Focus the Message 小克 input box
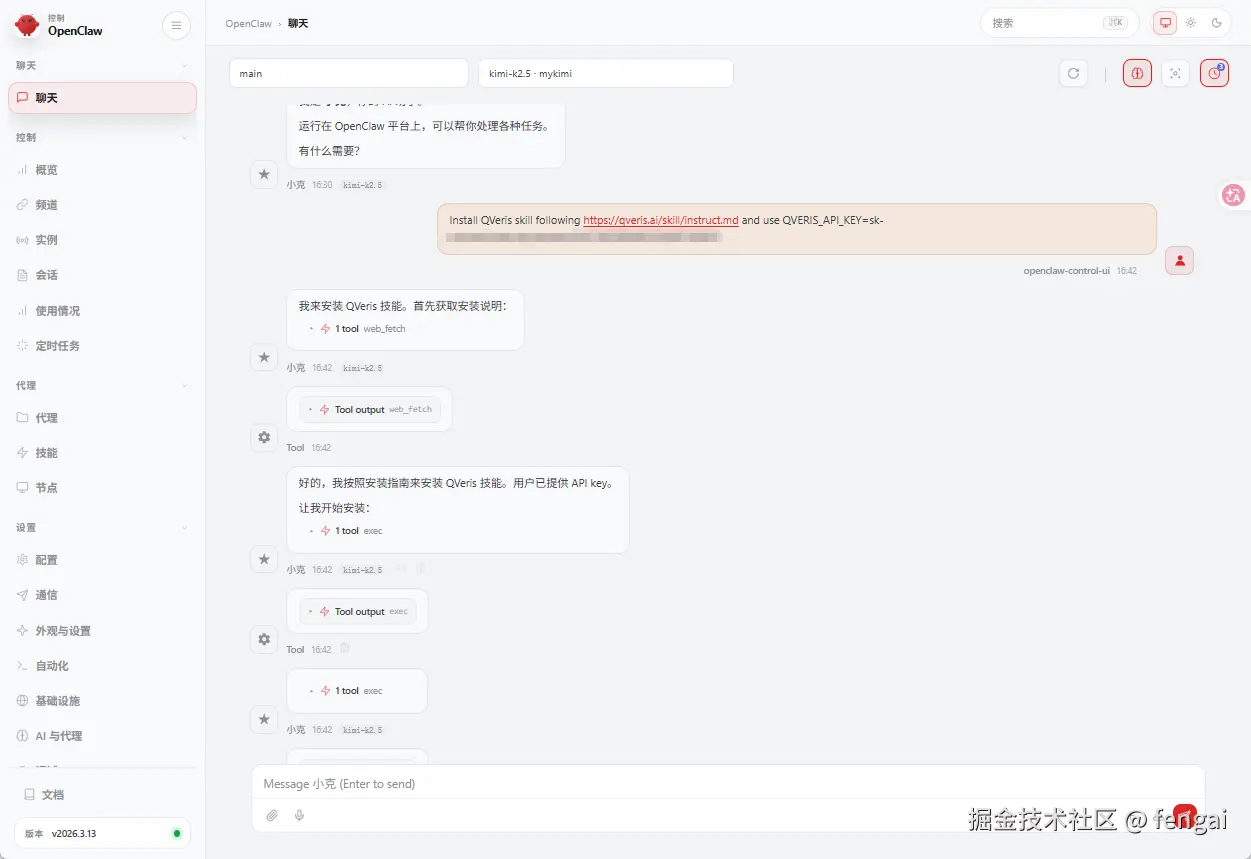The width and height of the screenshot is (1251, 859). point(728,784)
